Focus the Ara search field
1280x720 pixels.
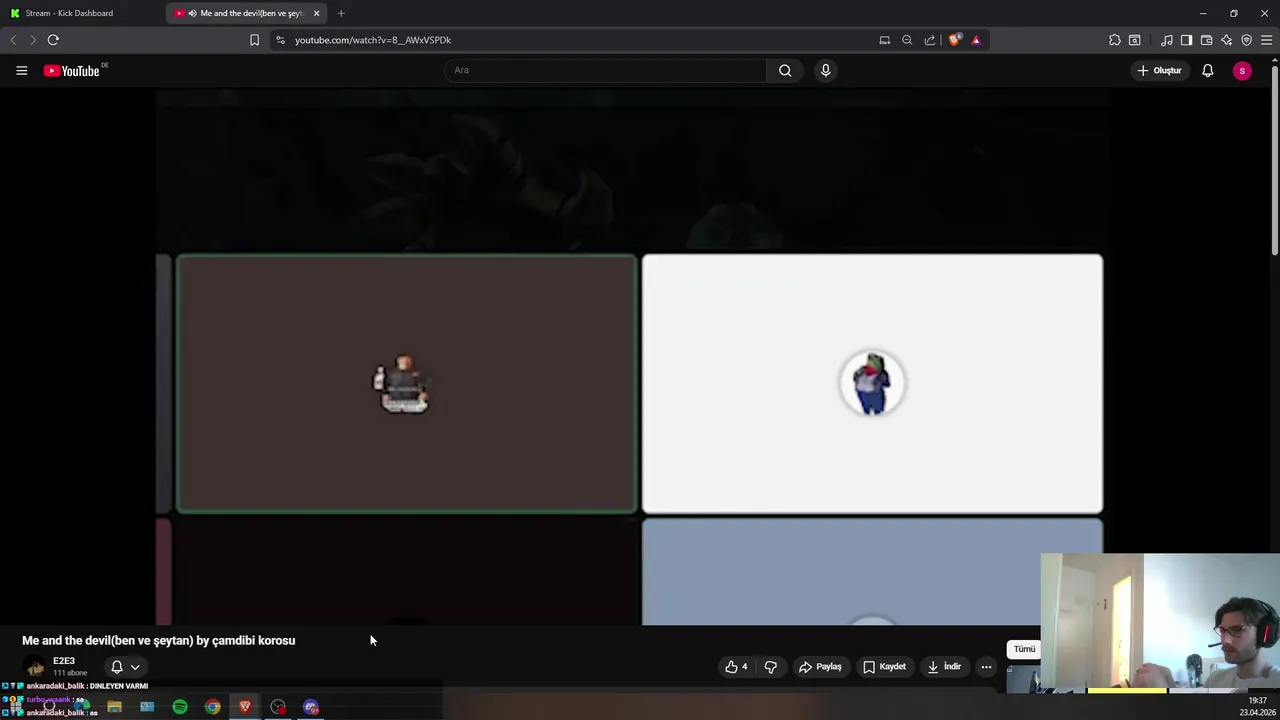(x=606, y=70)
